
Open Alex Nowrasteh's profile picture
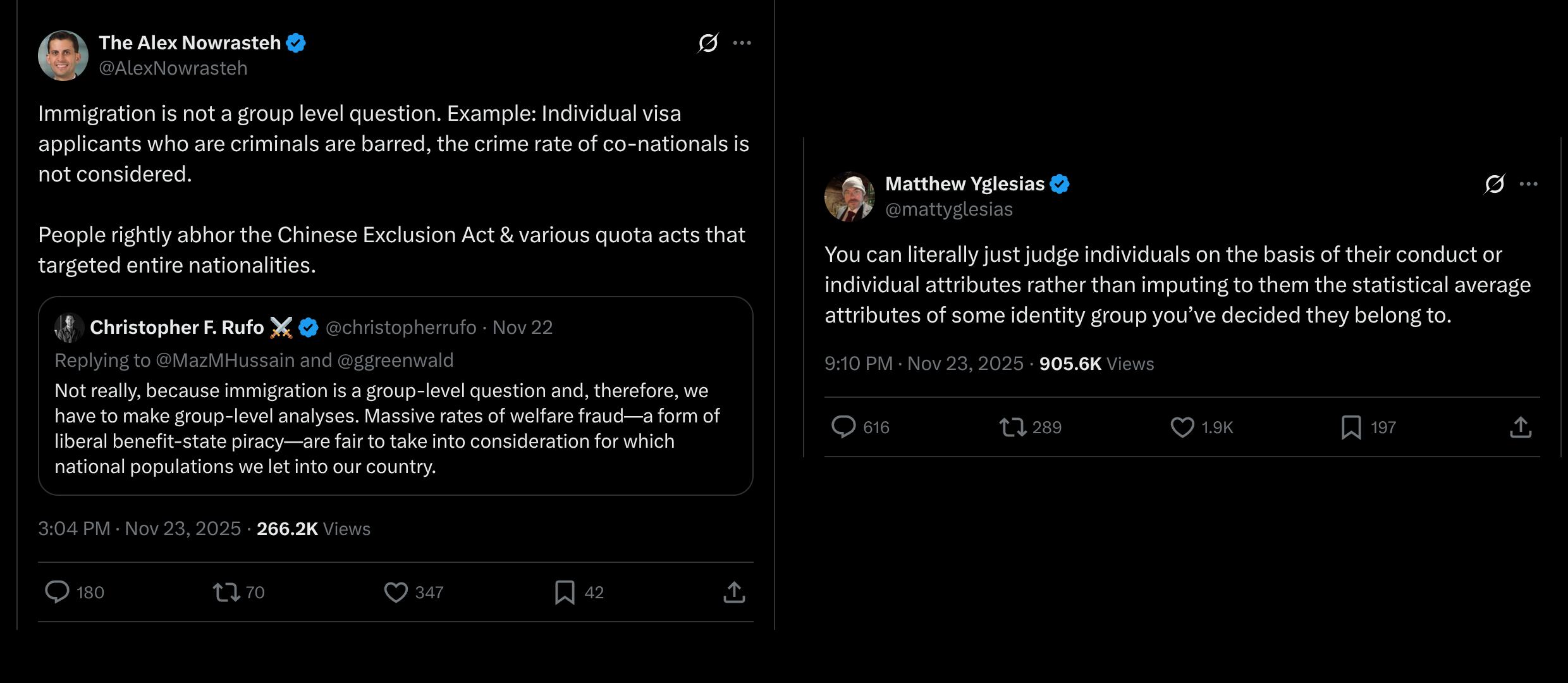pos(63,56)
